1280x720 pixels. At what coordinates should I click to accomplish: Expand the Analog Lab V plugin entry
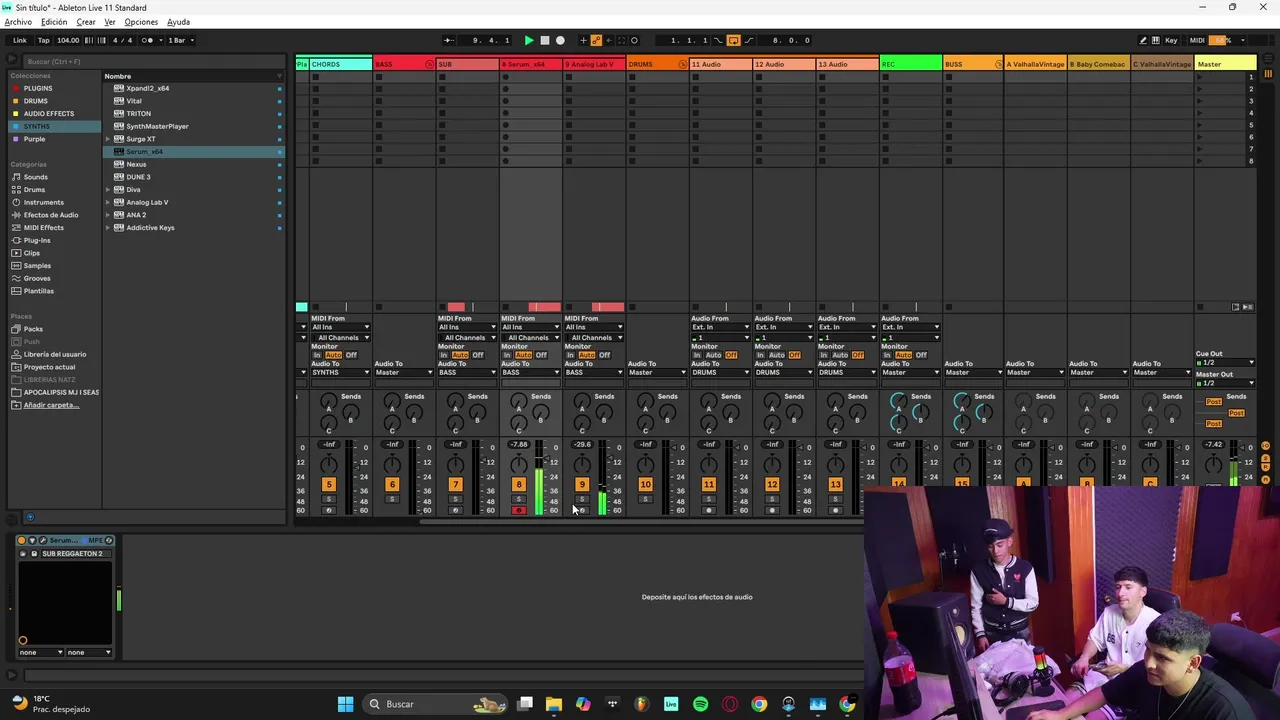pos(108,202)
